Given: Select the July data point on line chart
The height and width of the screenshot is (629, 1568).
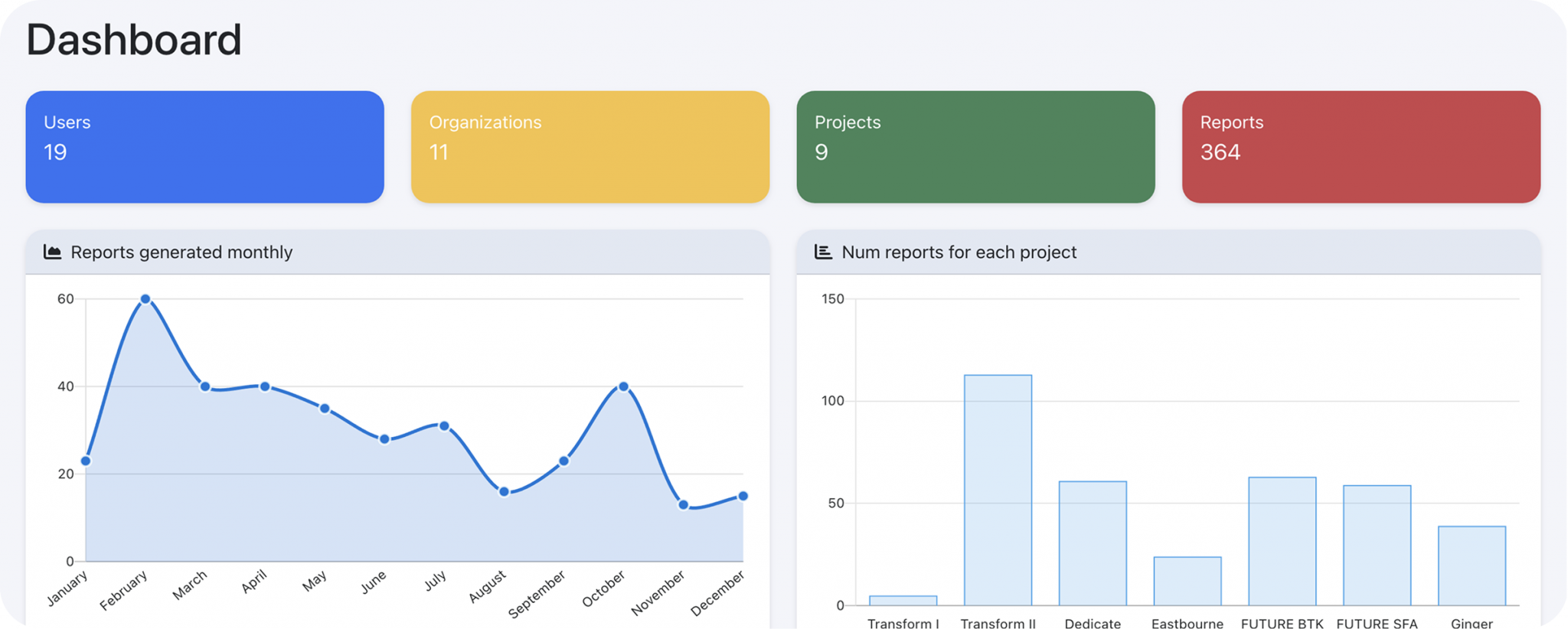Looking at the screenshot, I should [x=444, y=425].
